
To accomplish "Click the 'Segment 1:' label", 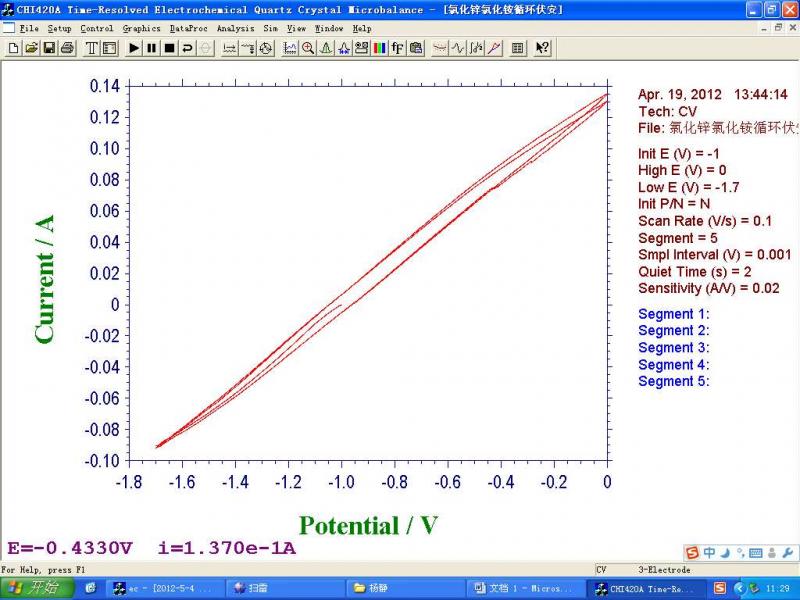I will tap(673, 314).
